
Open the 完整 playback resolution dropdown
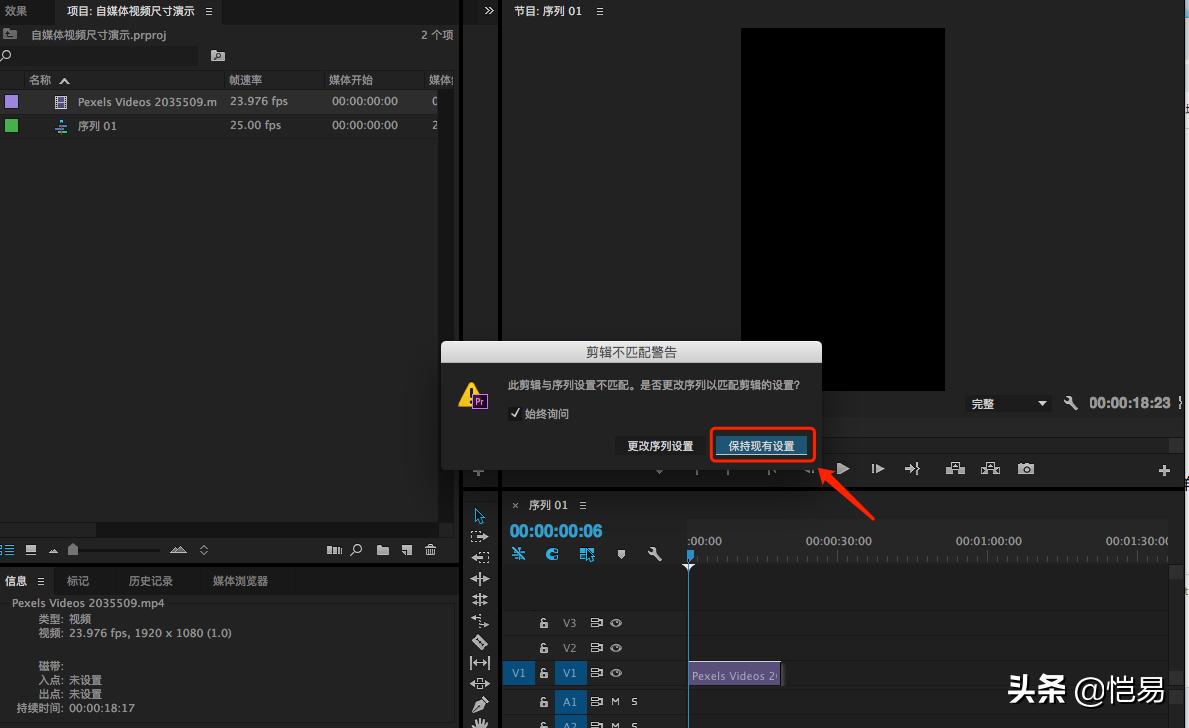tap(1008, 403)
